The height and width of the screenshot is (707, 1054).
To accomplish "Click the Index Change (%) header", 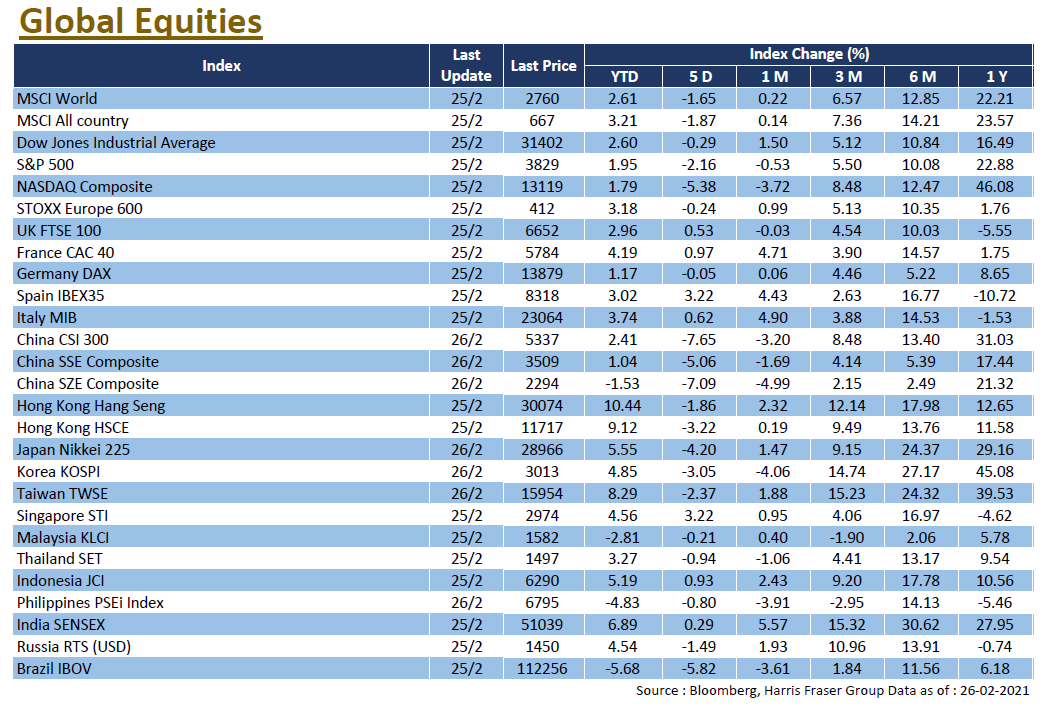I will [809, 54].
